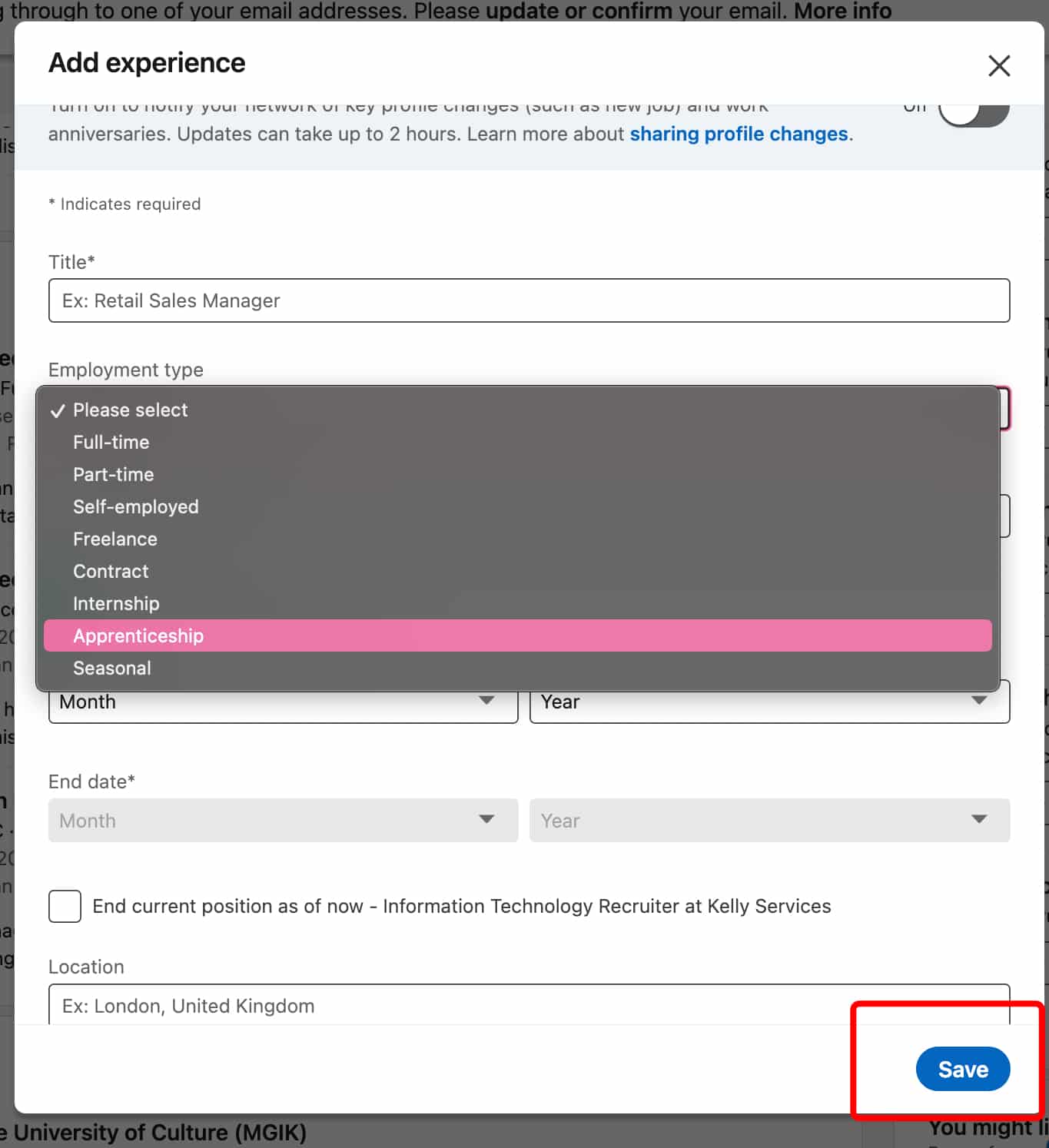Click the Save button
Screen dimensions: 1049x1148
coord(963,1069)
